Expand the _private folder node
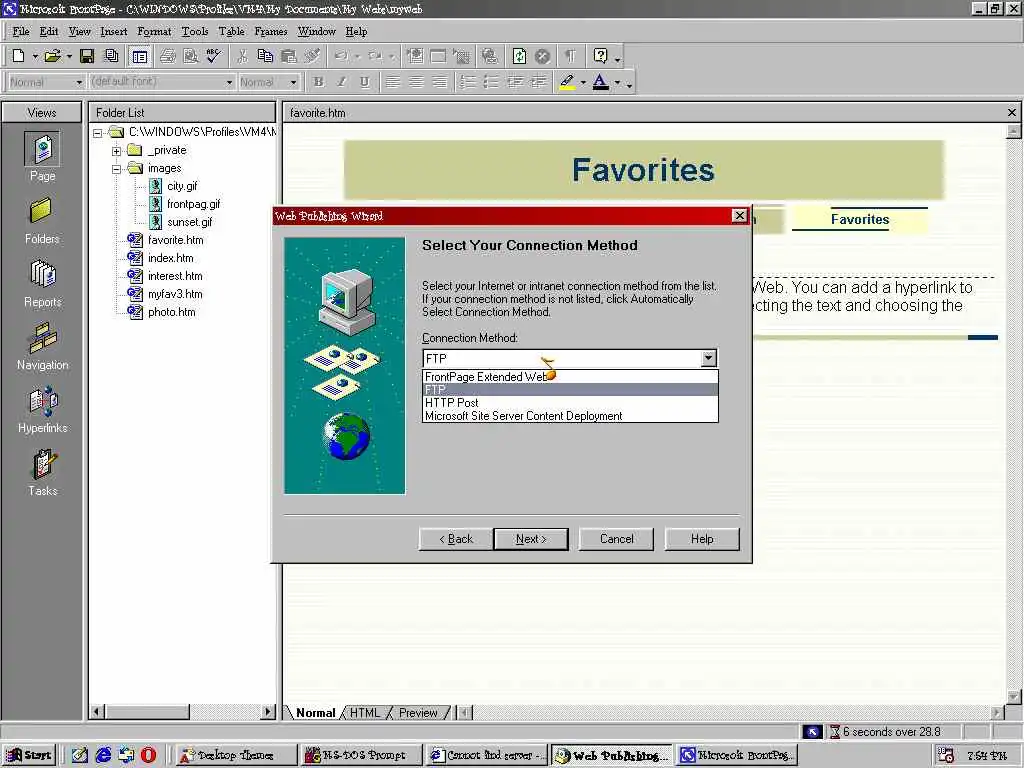 click(x=116, y=151)
